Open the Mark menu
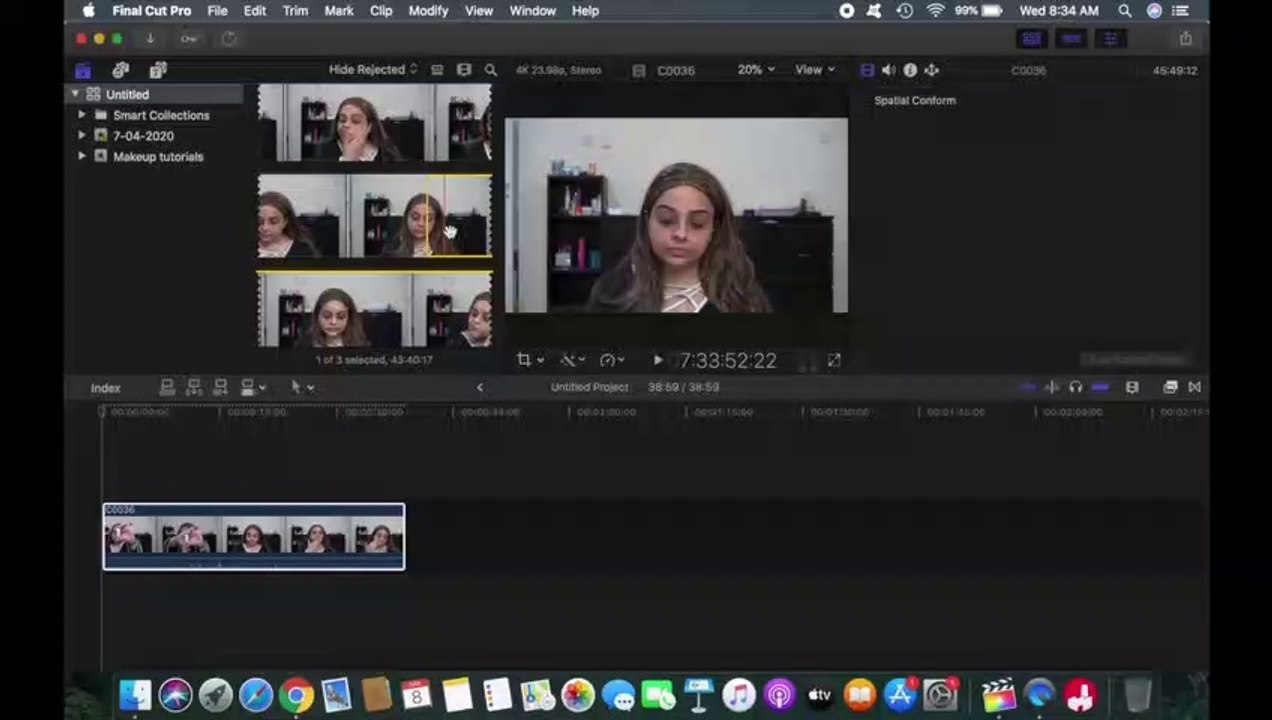The height and width of the screenshot is (720, 1272). [x=339, y=11]
